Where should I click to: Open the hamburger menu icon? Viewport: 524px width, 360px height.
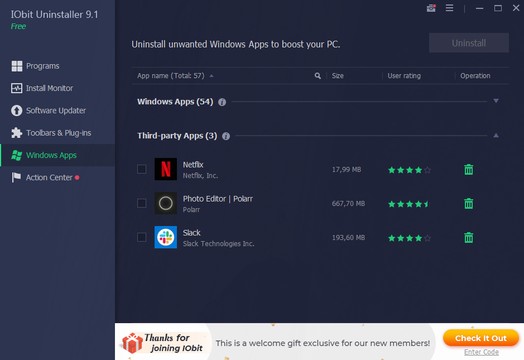(x=449, y=8)
